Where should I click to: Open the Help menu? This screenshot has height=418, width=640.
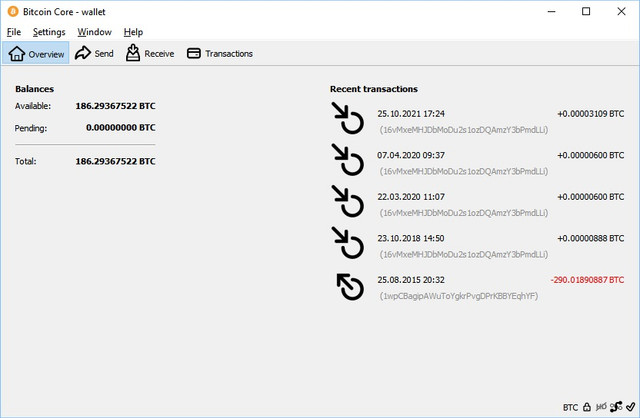[x=133, y=32]
